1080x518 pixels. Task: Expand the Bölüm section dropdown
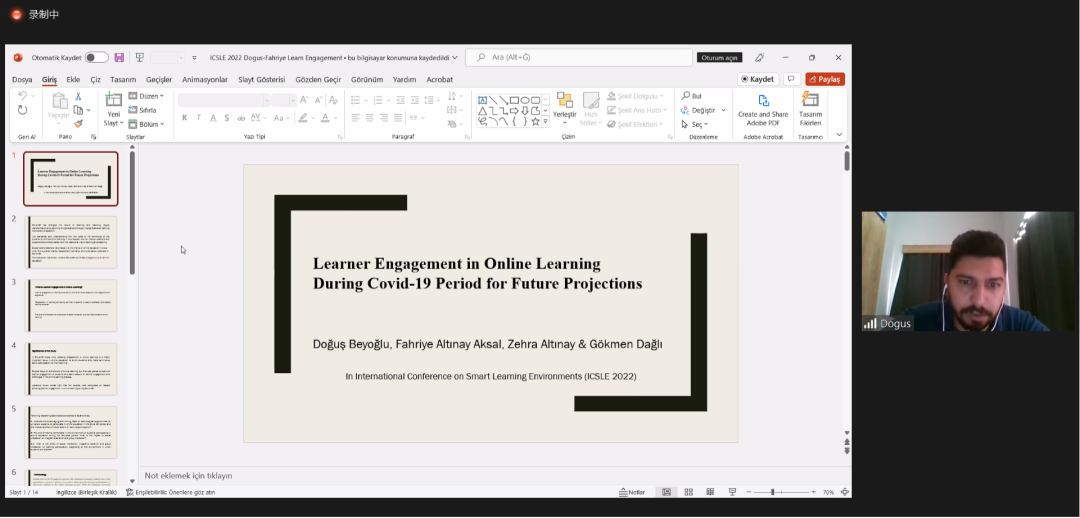coord(150,124)
